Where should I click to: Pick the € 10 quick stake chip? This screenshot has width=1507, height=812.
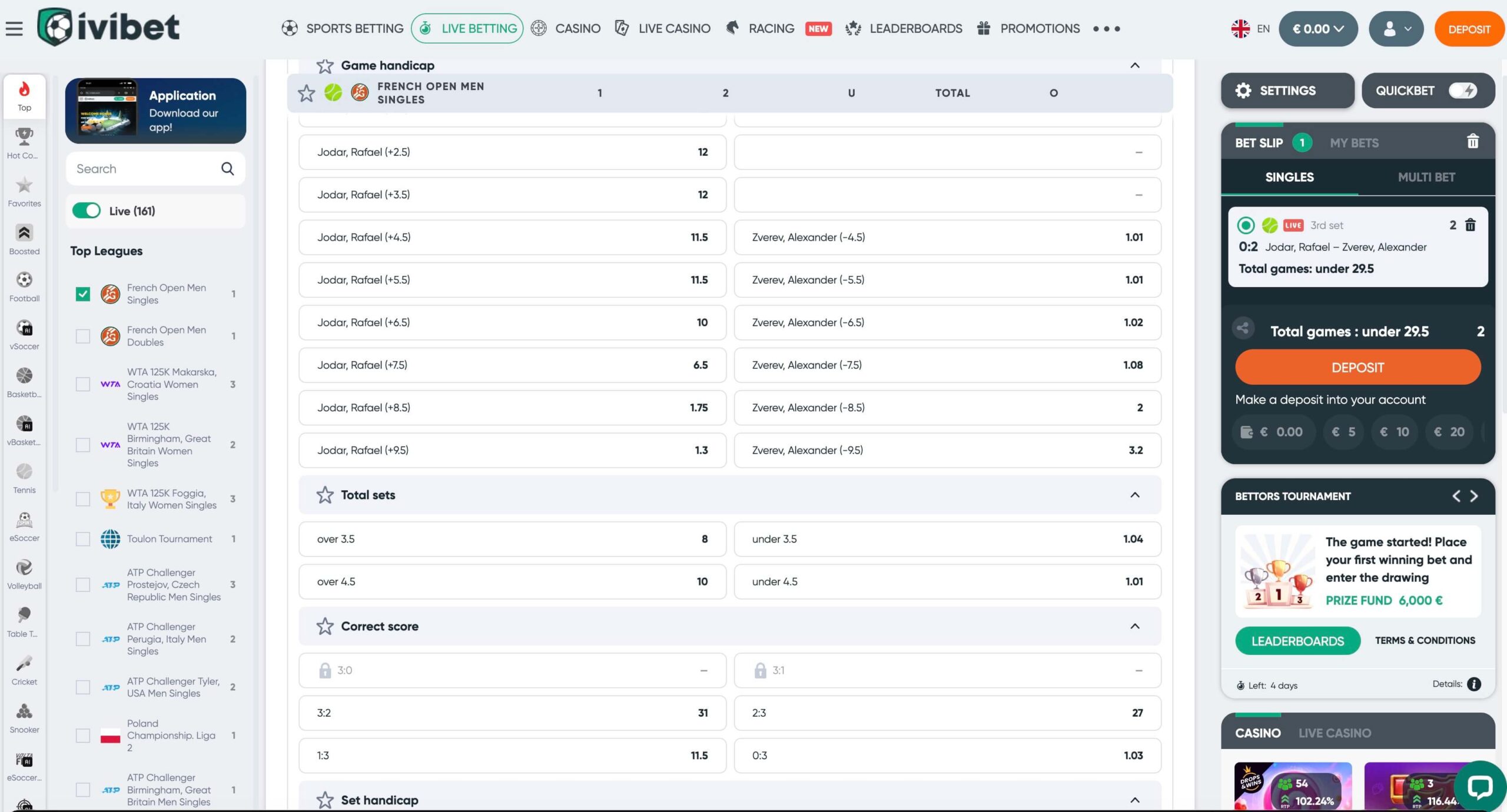click(x=1394, y=432)
